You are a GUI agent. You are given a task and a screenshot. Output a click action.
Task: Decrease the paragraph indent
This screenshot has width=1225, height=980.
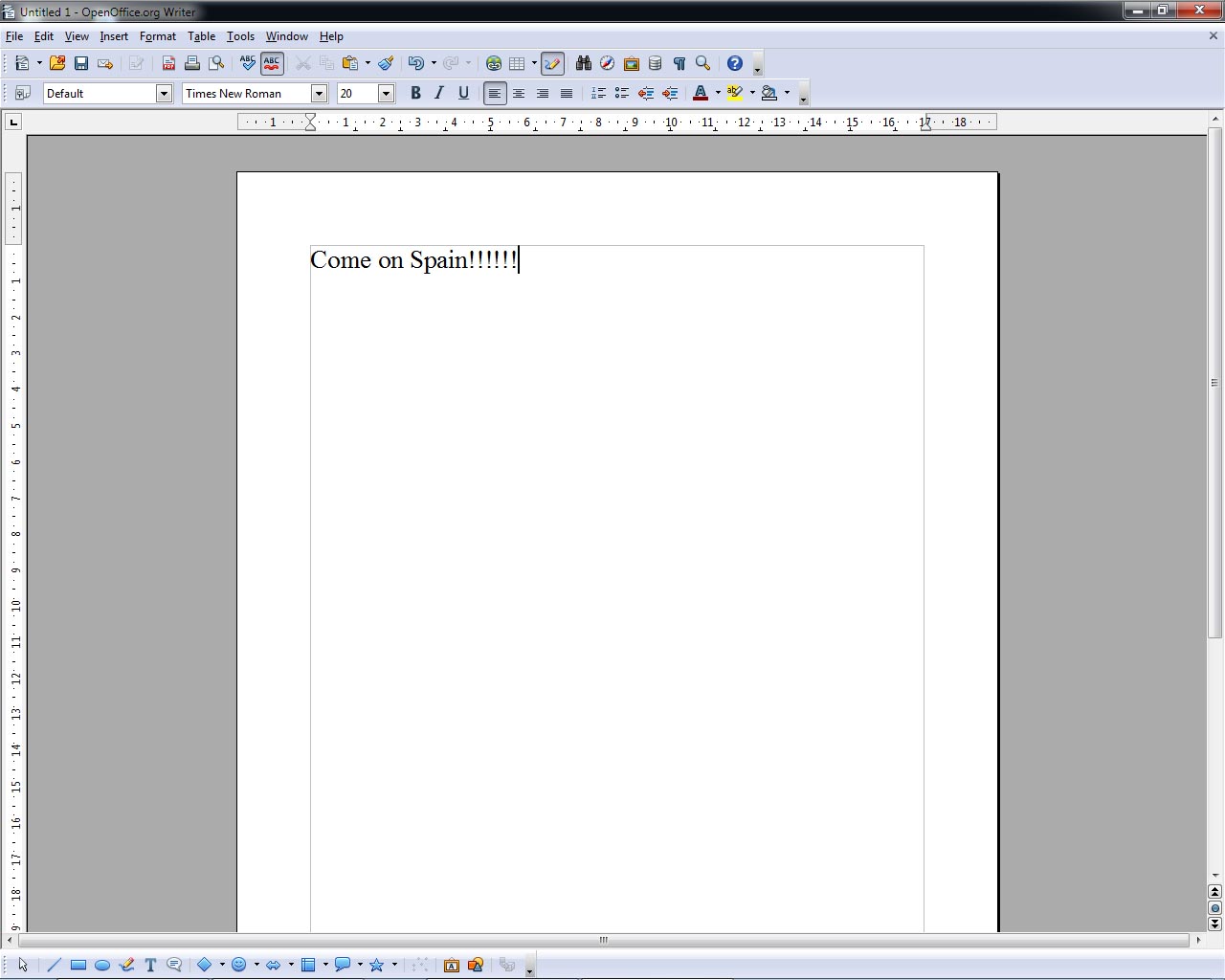point(646,93)
